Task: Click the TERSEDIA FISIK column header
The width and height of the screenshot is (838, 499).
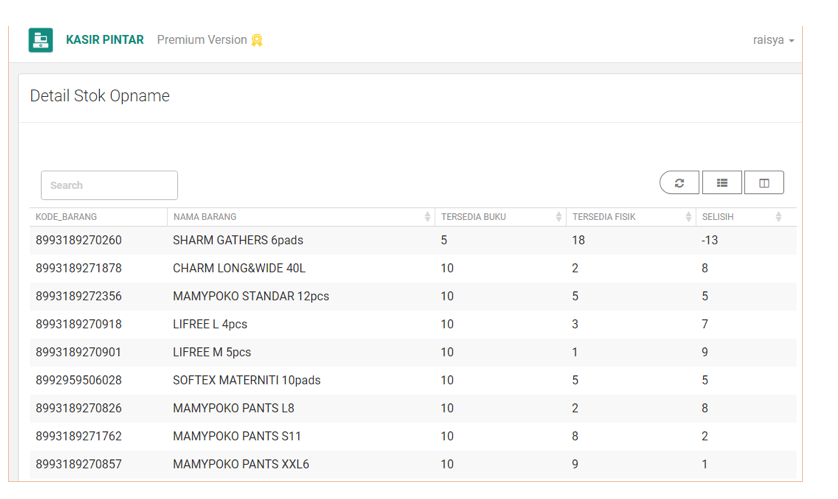Action: tap(604, 217)
